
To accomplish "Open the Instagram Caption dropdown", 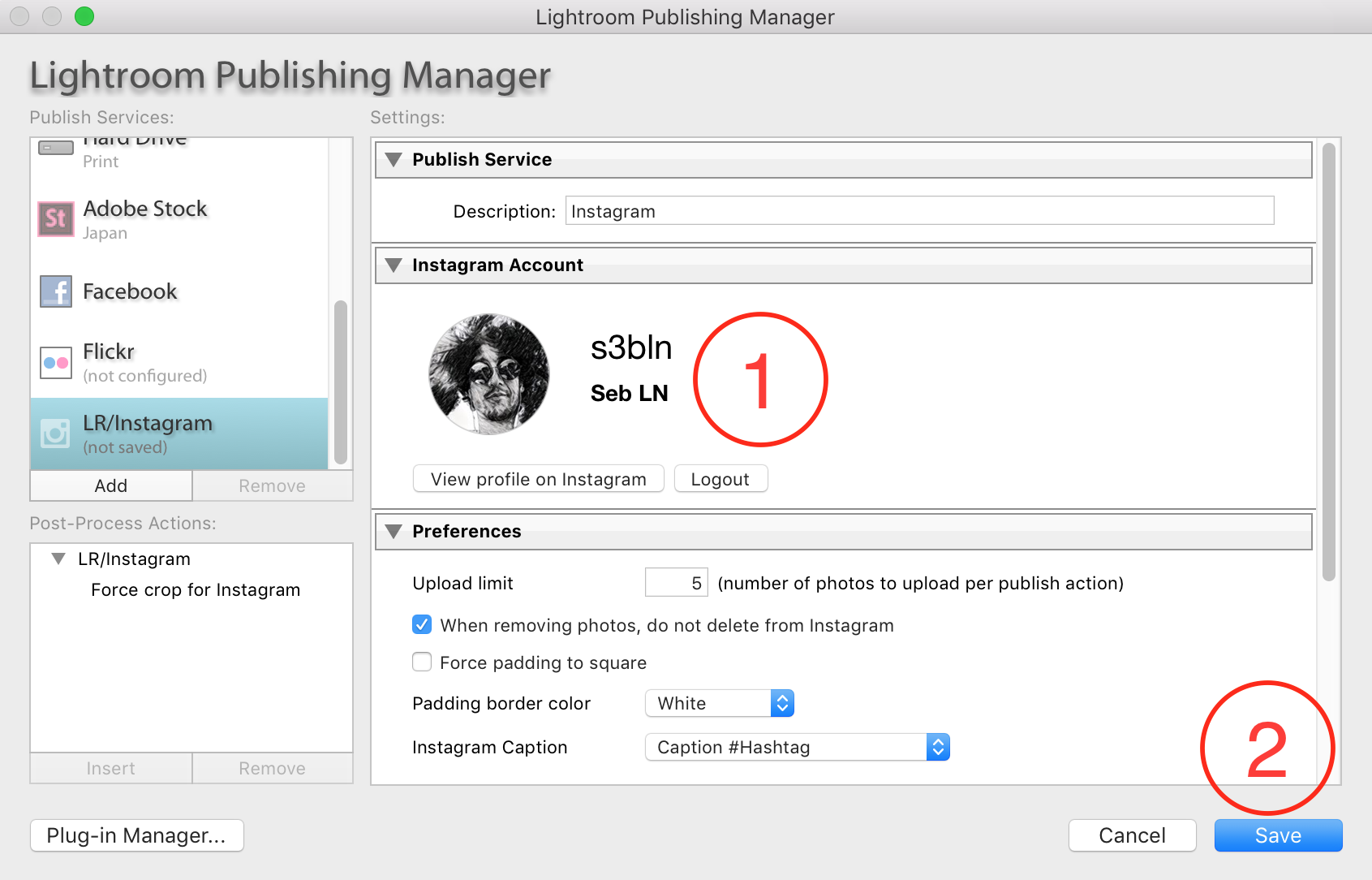I will pos(798,747).
